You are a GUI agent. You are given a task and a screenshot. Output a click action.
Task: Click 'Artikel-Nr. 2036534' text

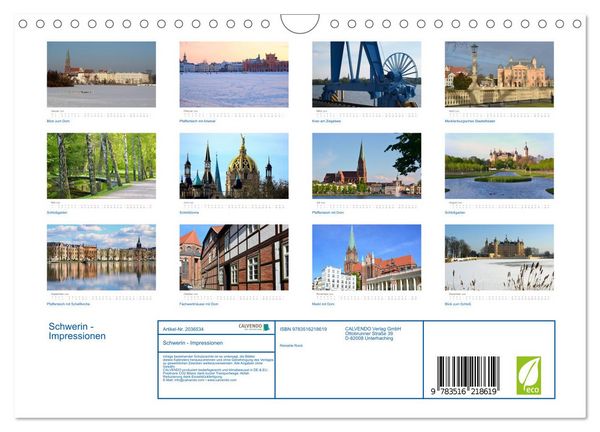(x=183, y=329)
